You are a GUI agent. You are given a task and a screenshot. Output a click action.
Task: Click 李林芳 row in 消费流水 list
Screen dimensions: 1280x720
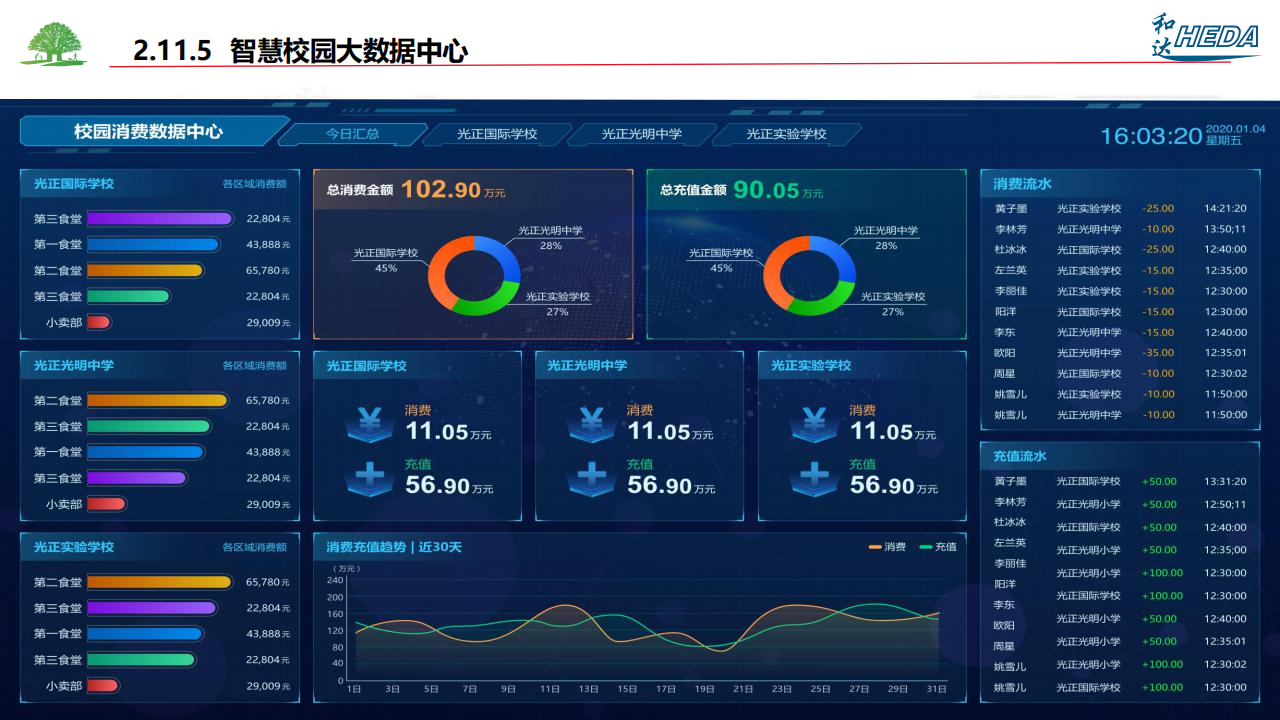[1120, 229]
